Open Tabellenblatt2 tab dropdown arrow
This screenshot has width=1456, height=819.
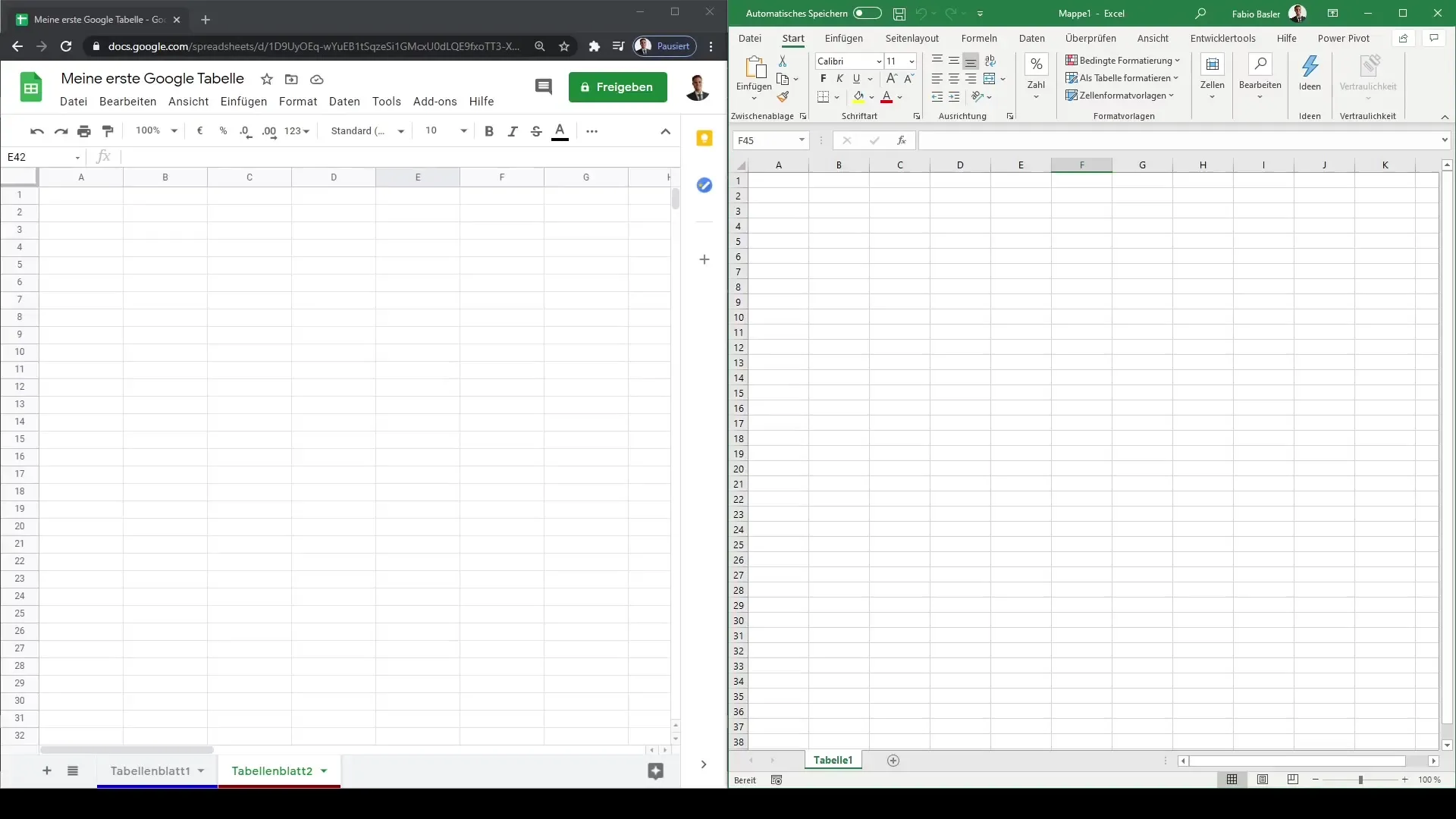click(x=324, y=771)
